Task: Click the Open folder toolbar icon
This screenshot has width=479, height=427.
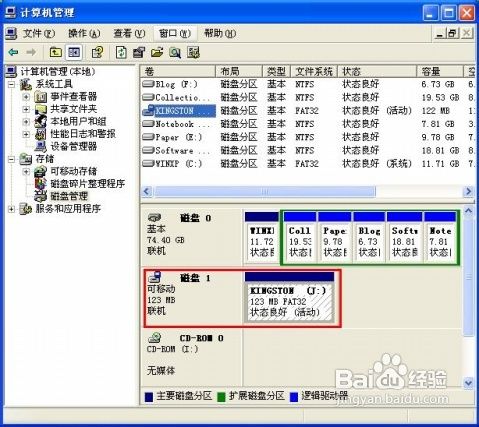Action: [157, 52]
